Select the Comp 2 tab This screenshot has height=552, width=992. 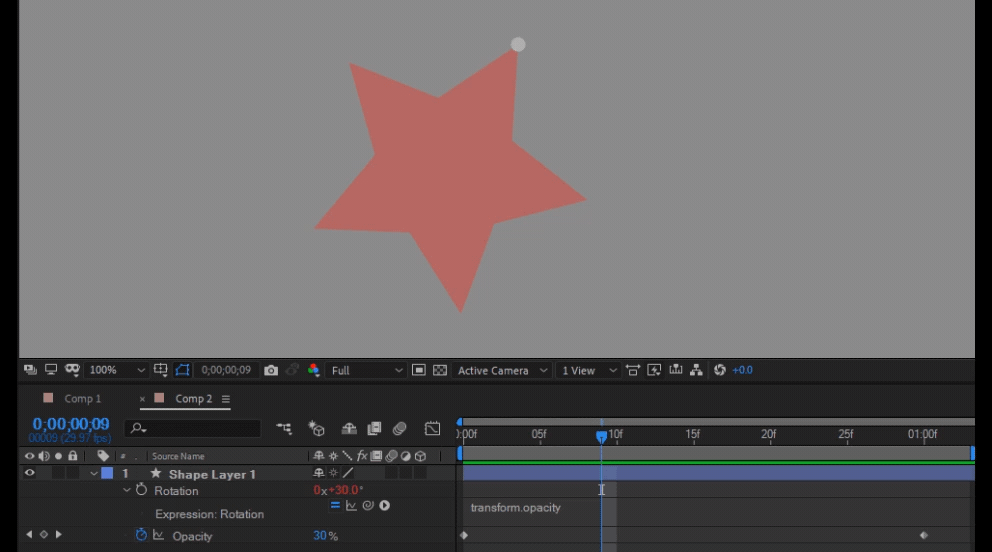coord(193,398)
